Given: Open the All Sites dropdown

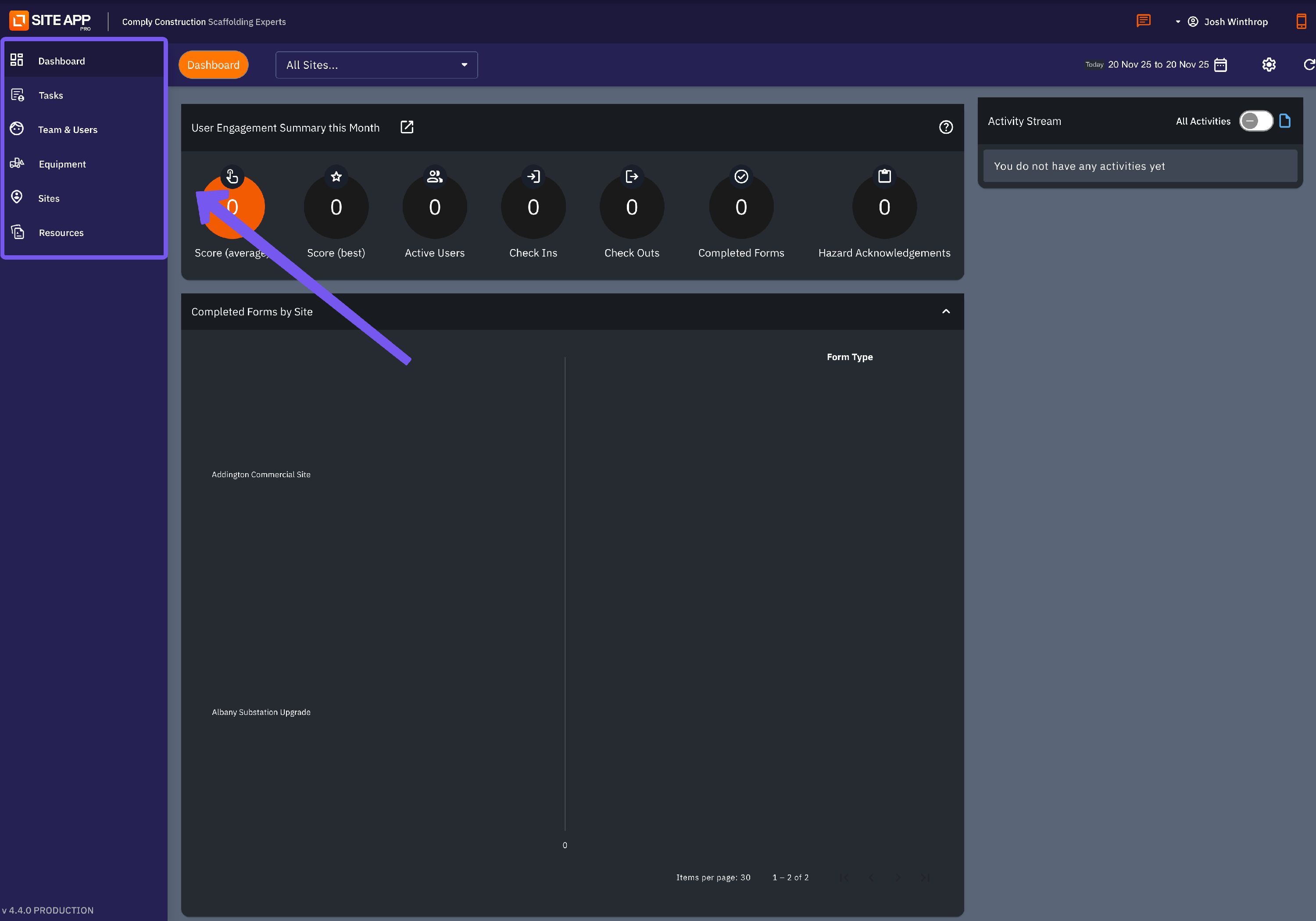Looking at the screenshot, I should coord(376,65).
